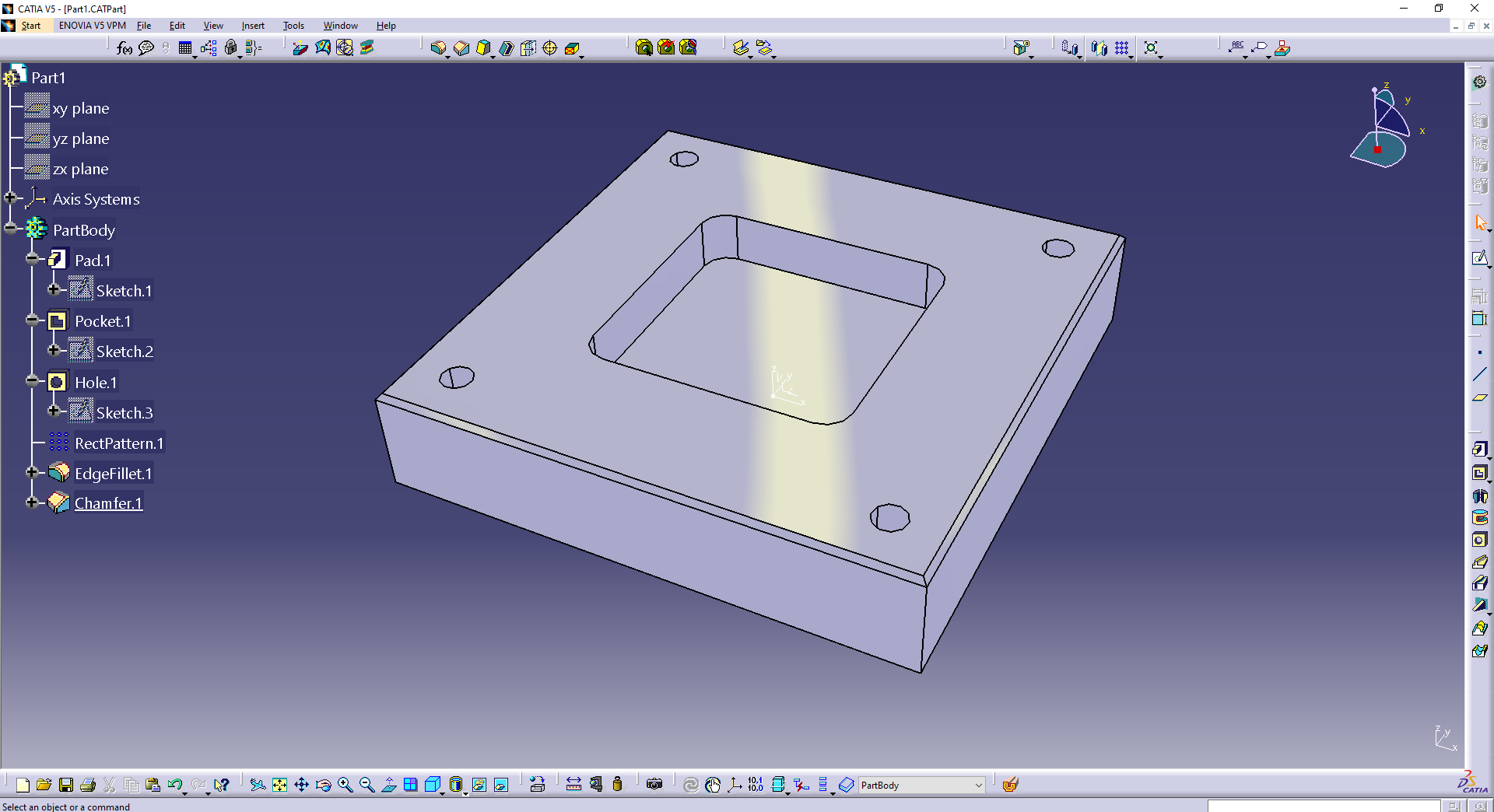Screen dimensions: 1494x812
Task: Toggle the Swap visible space icon
Action: click(501, 785)
